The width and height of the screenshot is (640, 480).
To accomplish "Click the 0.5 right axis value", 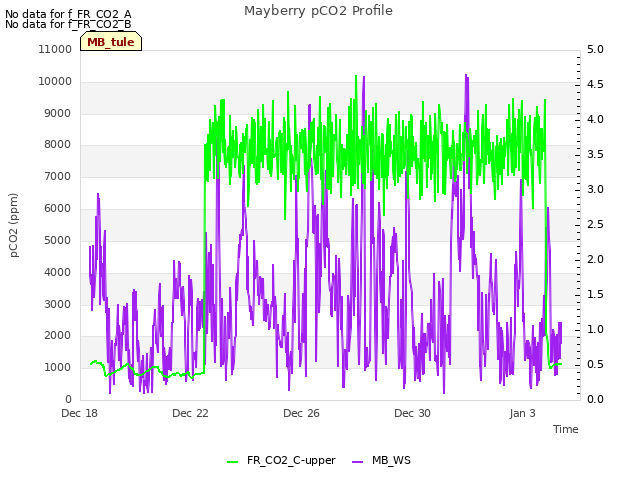I will coord(596,364).
